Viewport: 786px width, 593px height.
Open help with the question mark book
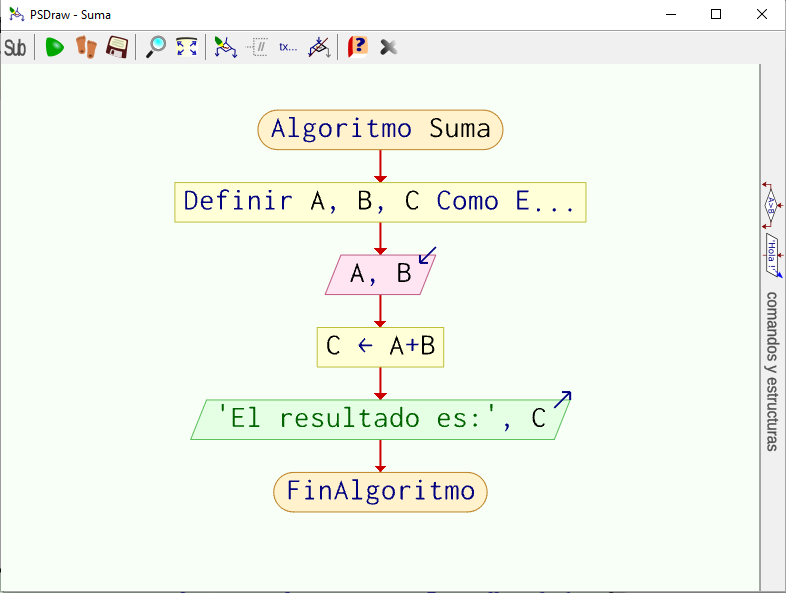click(x=358, y=48)
